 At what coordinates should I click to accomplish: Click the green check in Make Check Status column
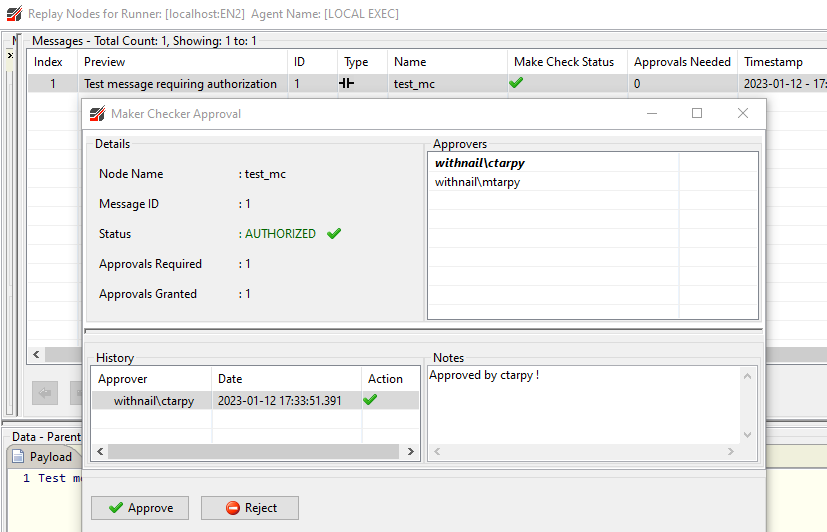[x=516, y=84]
